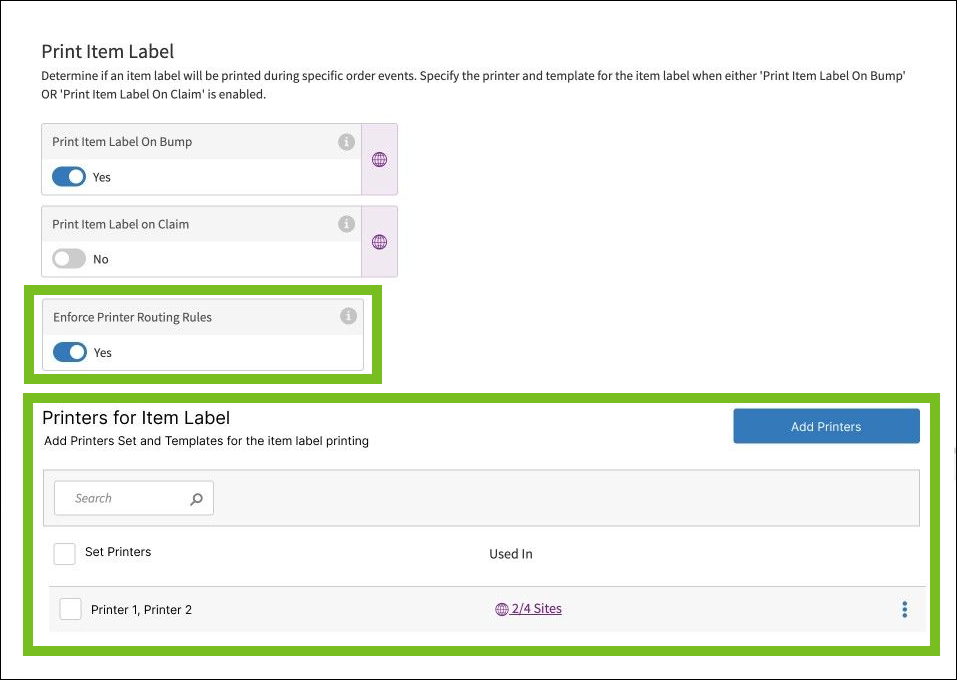Click info icon for Print Item Label On Bump
The width and height of the screenshot is (957, 680).
click(347, 142)
